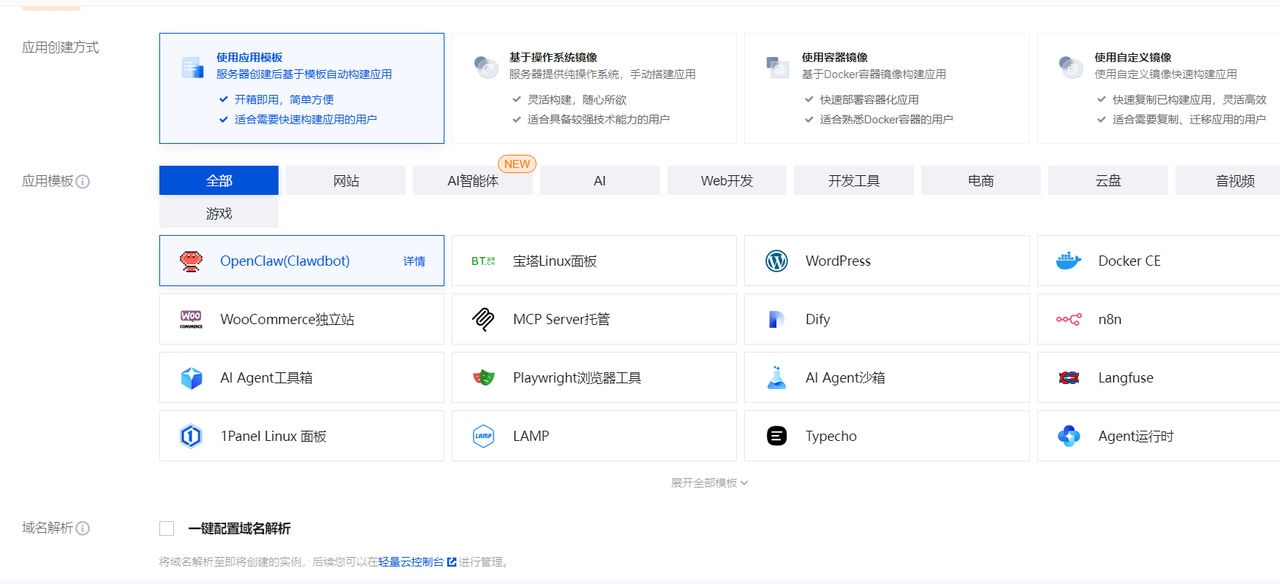Select the Langfuse template label
The image size is (1280, 584).
click(1126, 378)
